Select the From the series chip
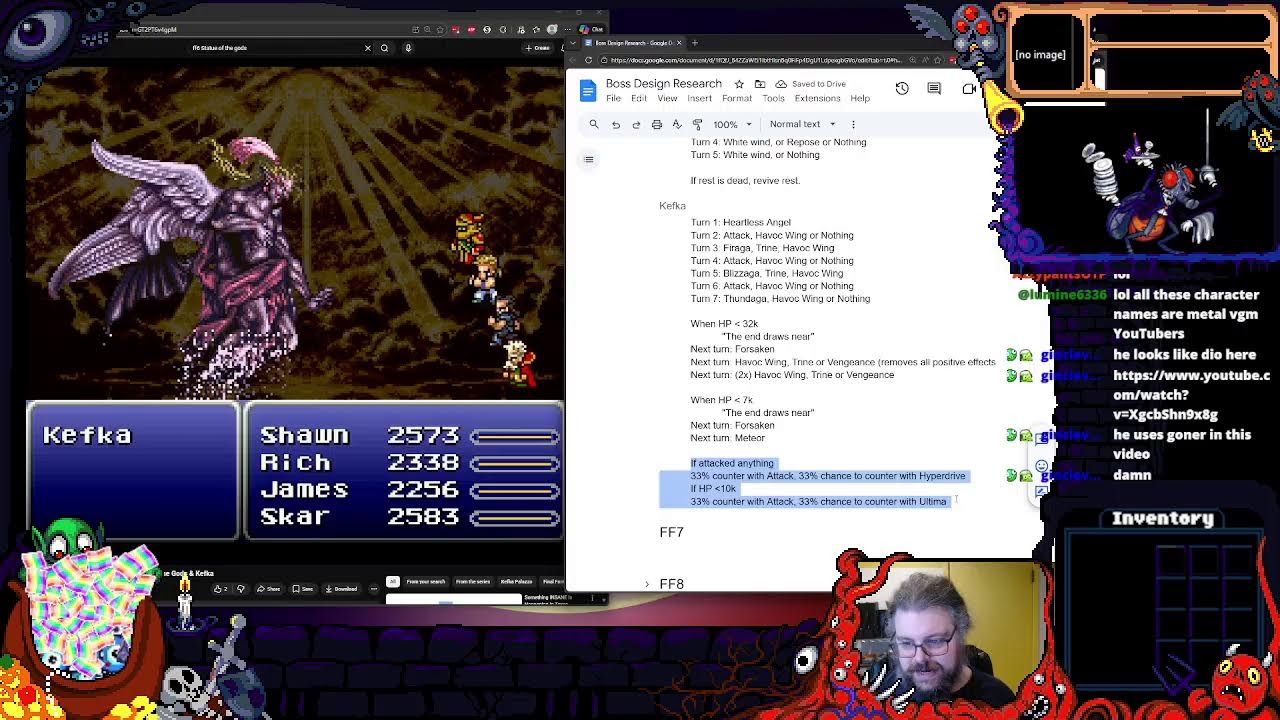1280x720 pixels. click(473, 581)
